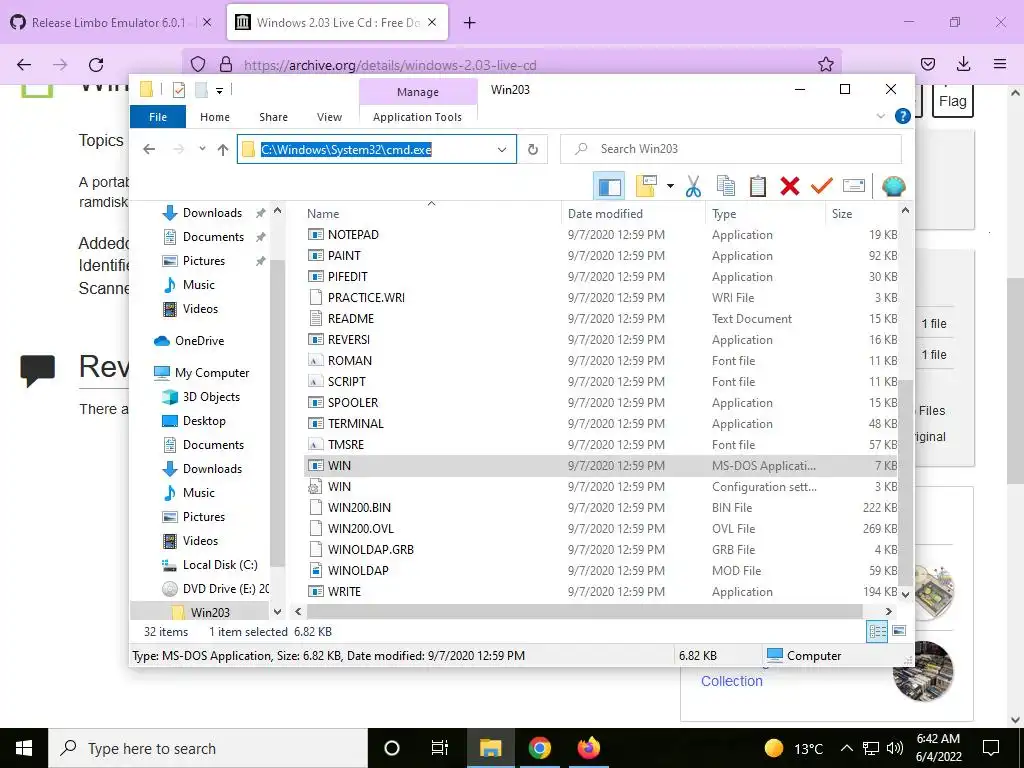Screen dimensions: 1024x768
Task: Switch to Large icons view layout icon
Action: [899, 631]
